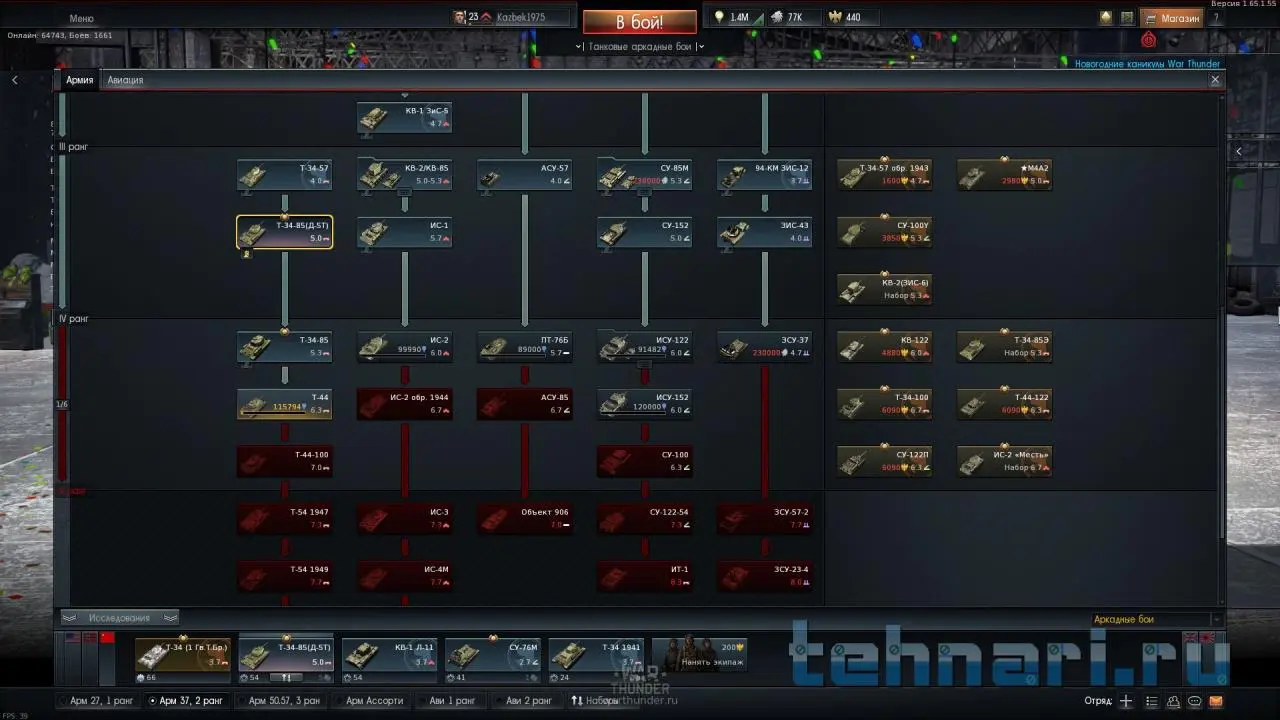Click the В бой! battle button
This screenshot has height=720, width=1280.
point(640,22)
